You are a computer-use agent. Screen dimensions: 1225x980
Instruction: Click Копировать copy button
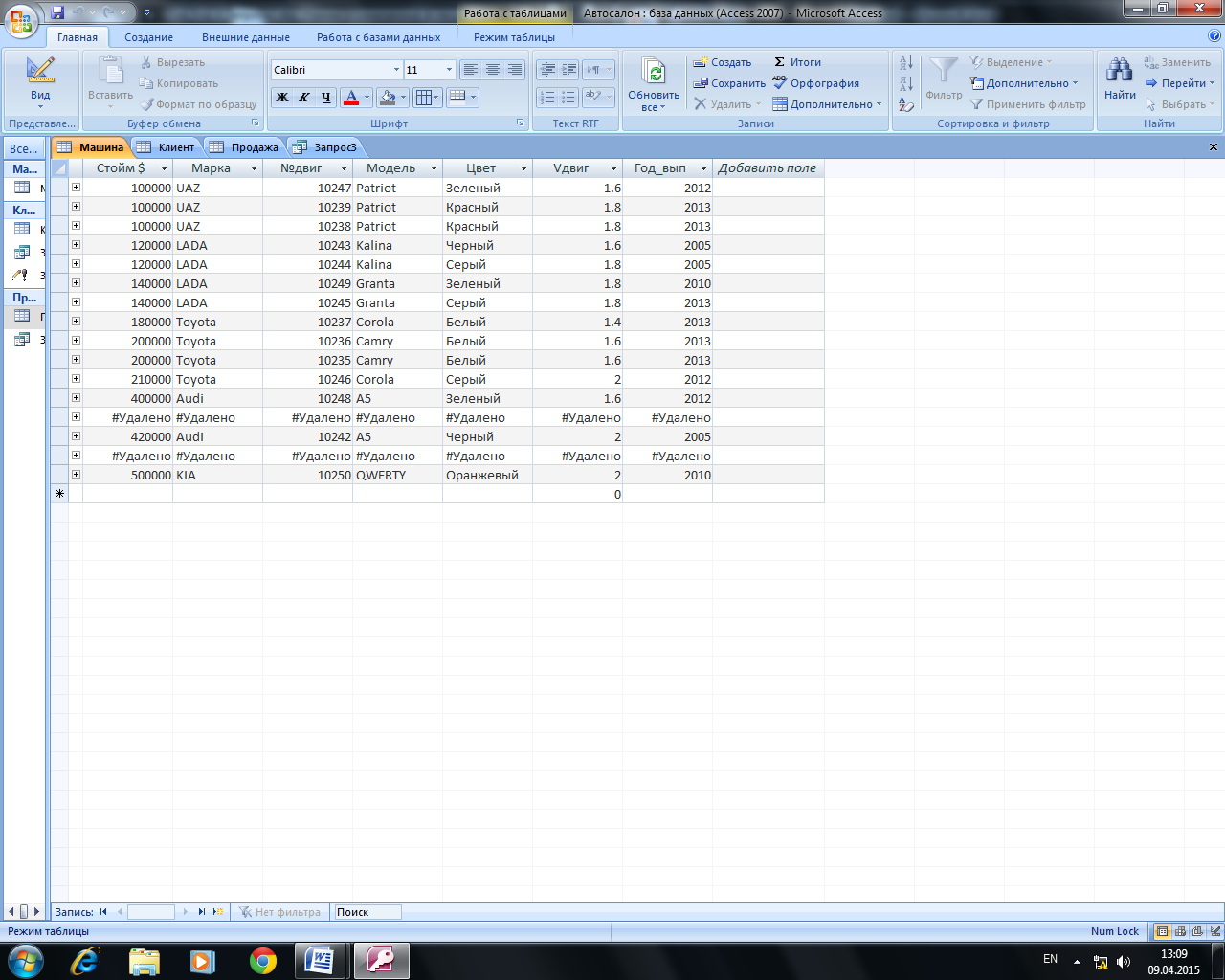(179, 83)
